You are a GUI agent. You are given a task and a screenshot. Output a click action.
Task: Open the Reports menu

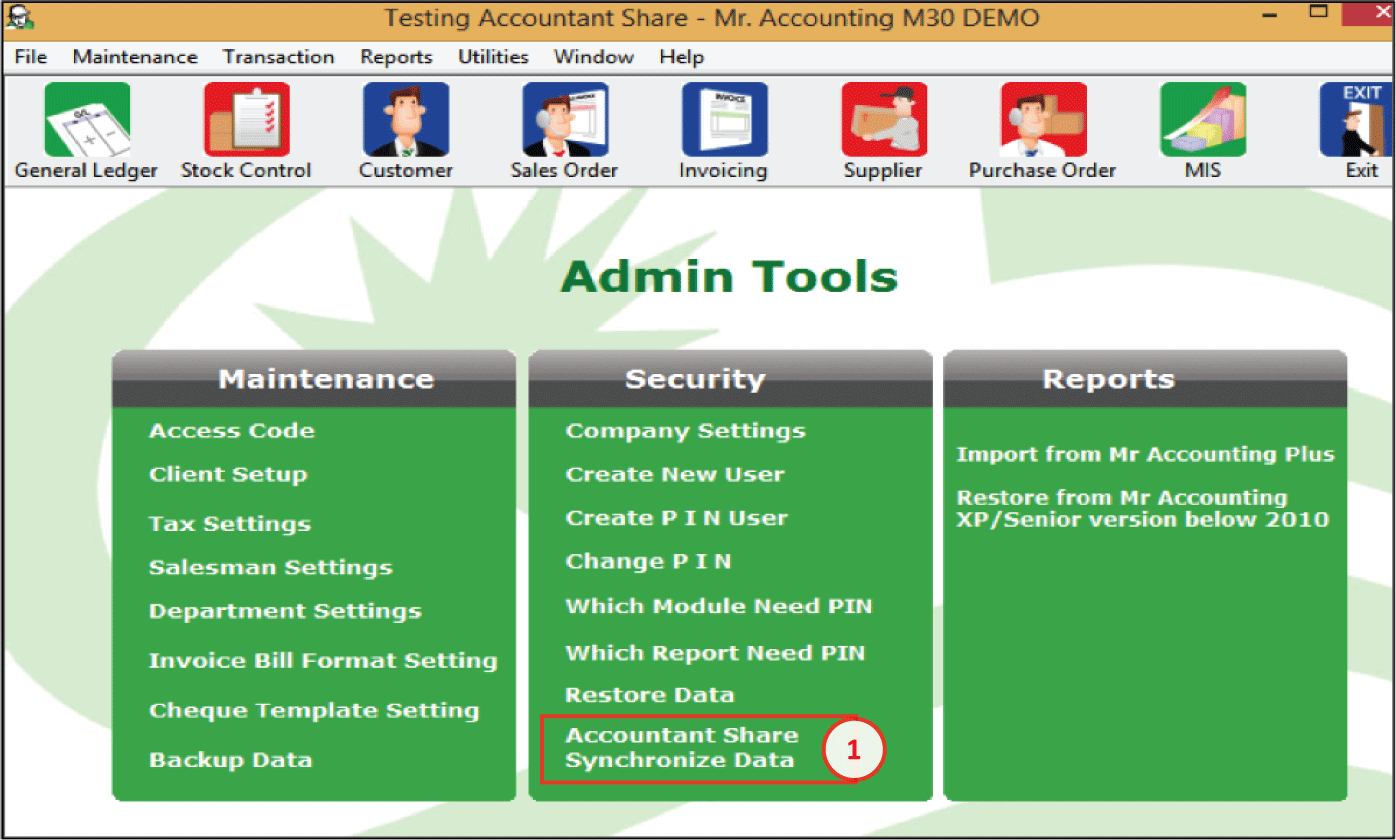tap(397, 57)
